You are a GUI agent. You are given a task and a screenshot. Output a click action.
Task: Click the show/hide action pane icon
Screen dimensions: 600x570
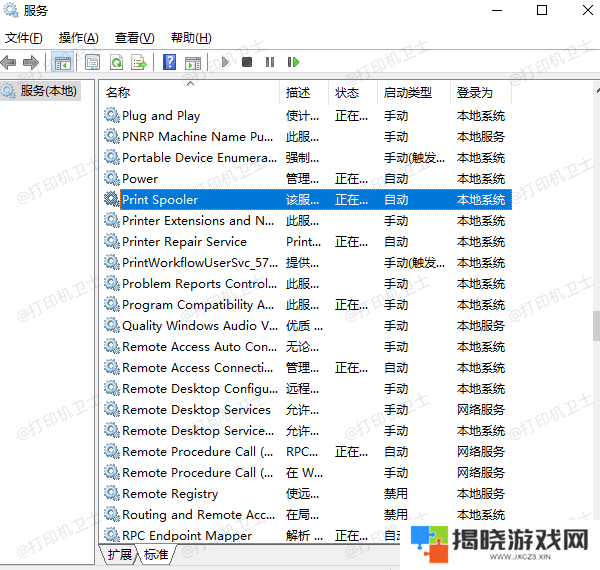192,63
